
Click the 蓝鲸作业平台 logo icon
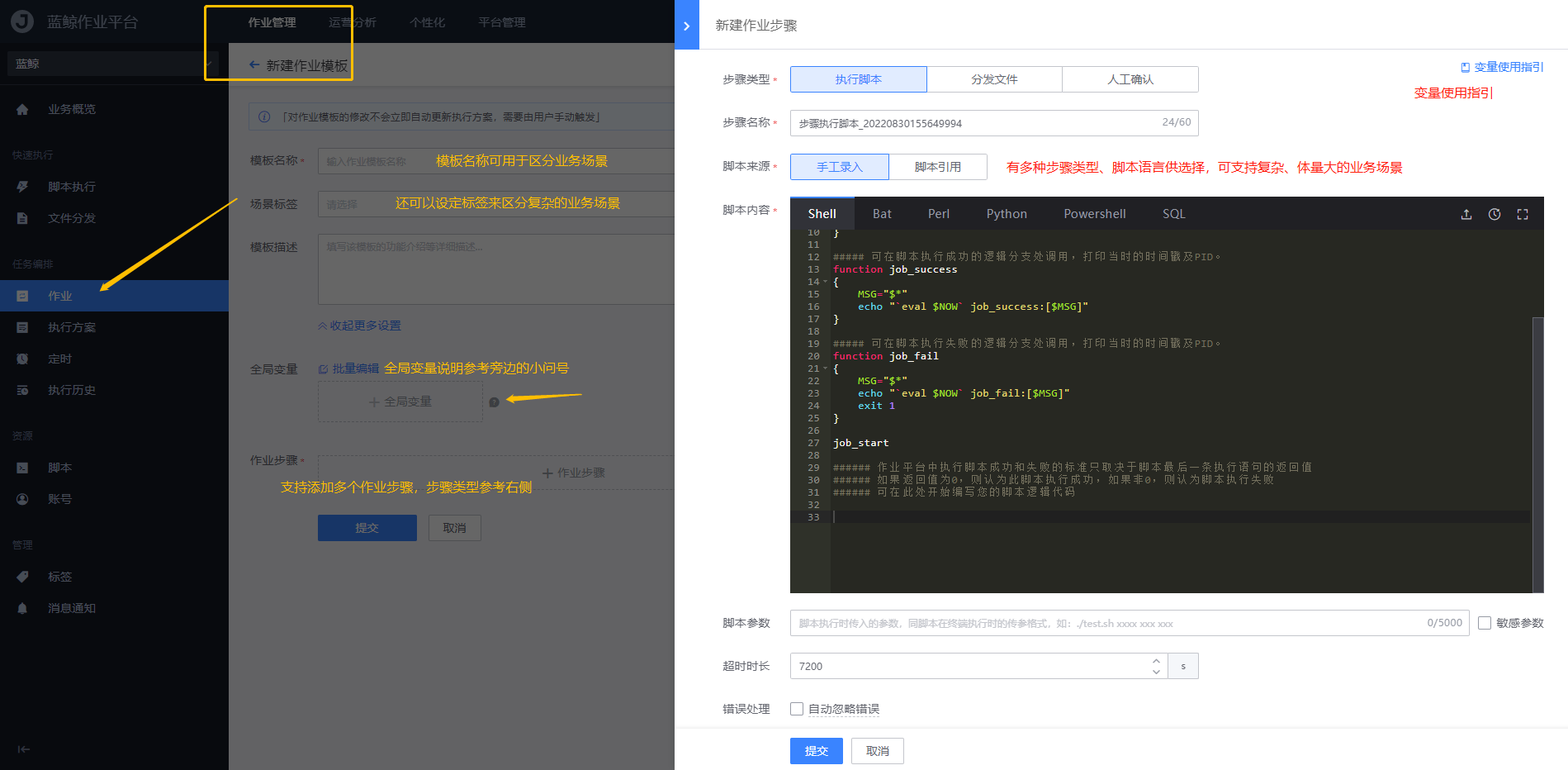pyautogui.click(x=22, y=21)
